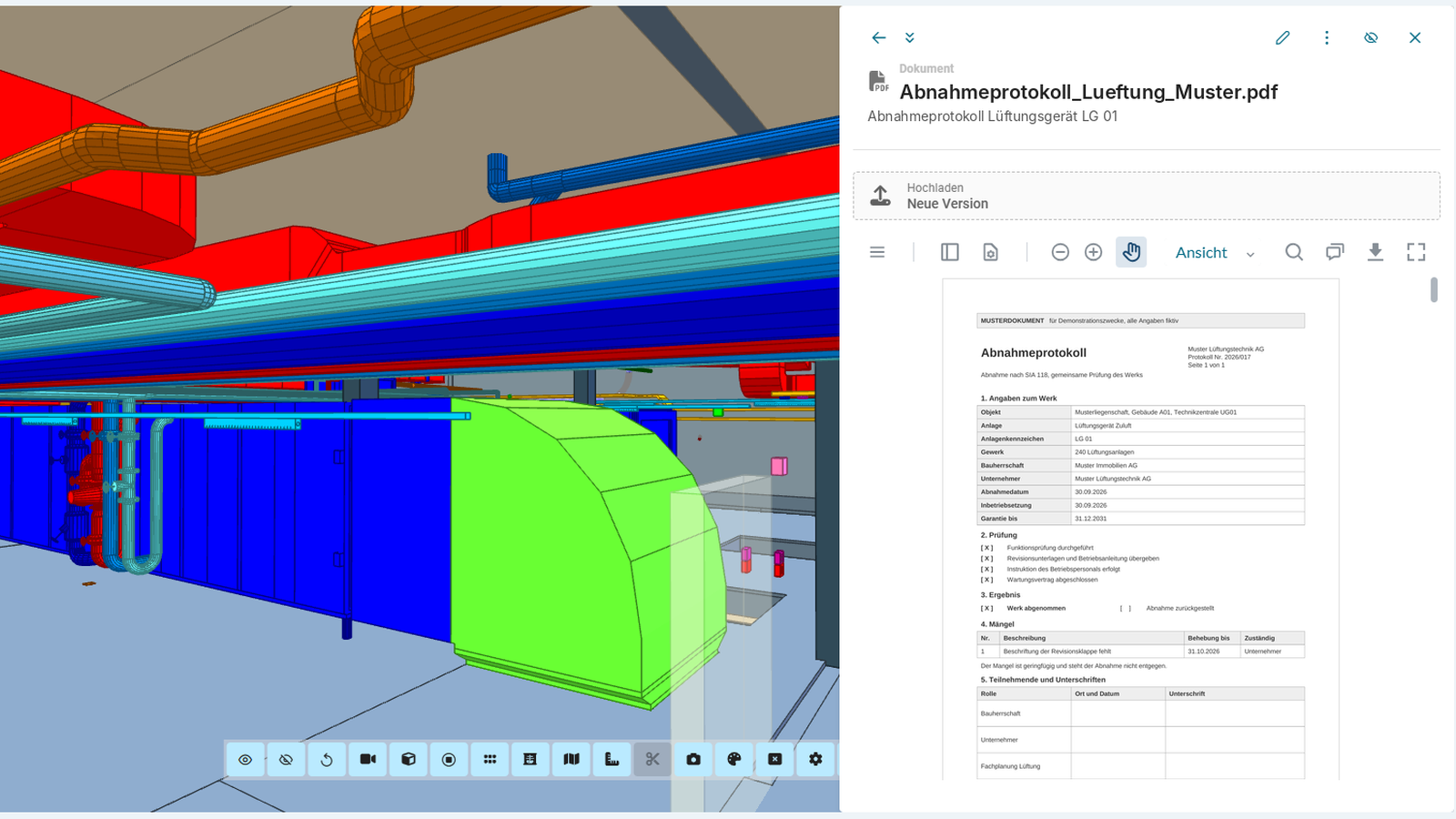Screen dimensions: 1456x819
Task: Click file name Abnahmeprotokoll_Lueftung_Muster.pdf
Action: 1088,92
